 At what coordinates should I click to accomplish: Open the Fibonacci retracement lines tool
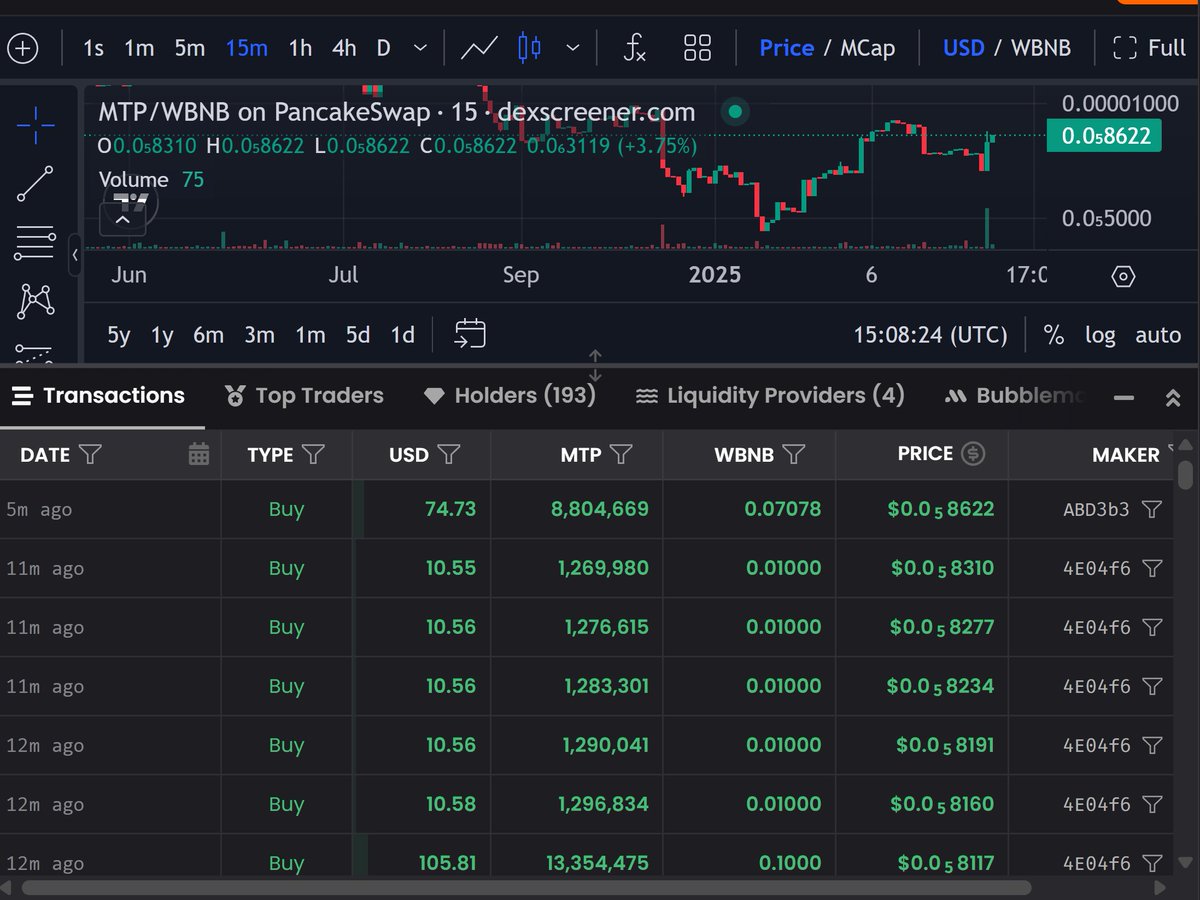click(x=36, y=243)
